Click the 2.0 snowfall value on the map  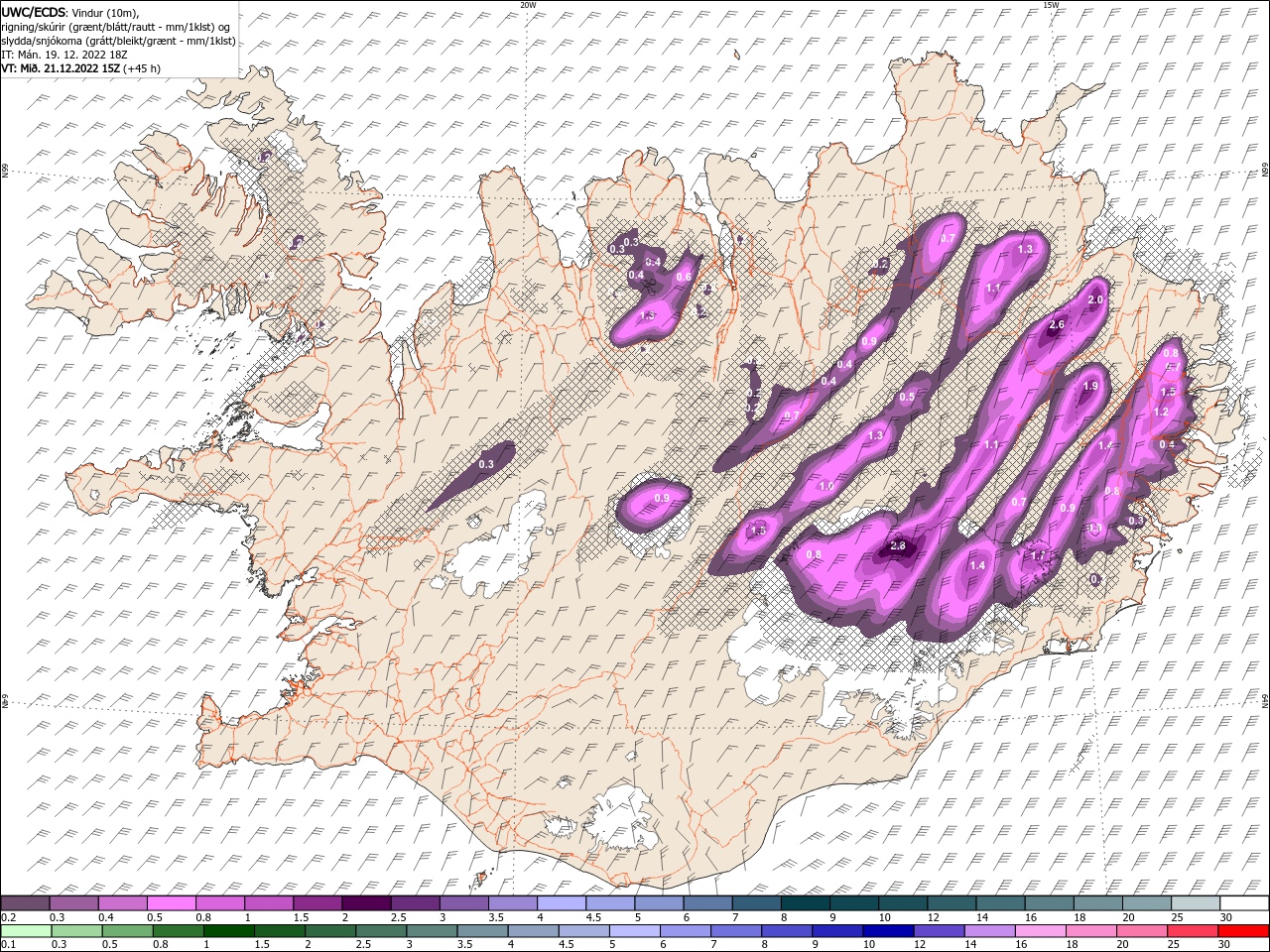tap(1096, 300)
